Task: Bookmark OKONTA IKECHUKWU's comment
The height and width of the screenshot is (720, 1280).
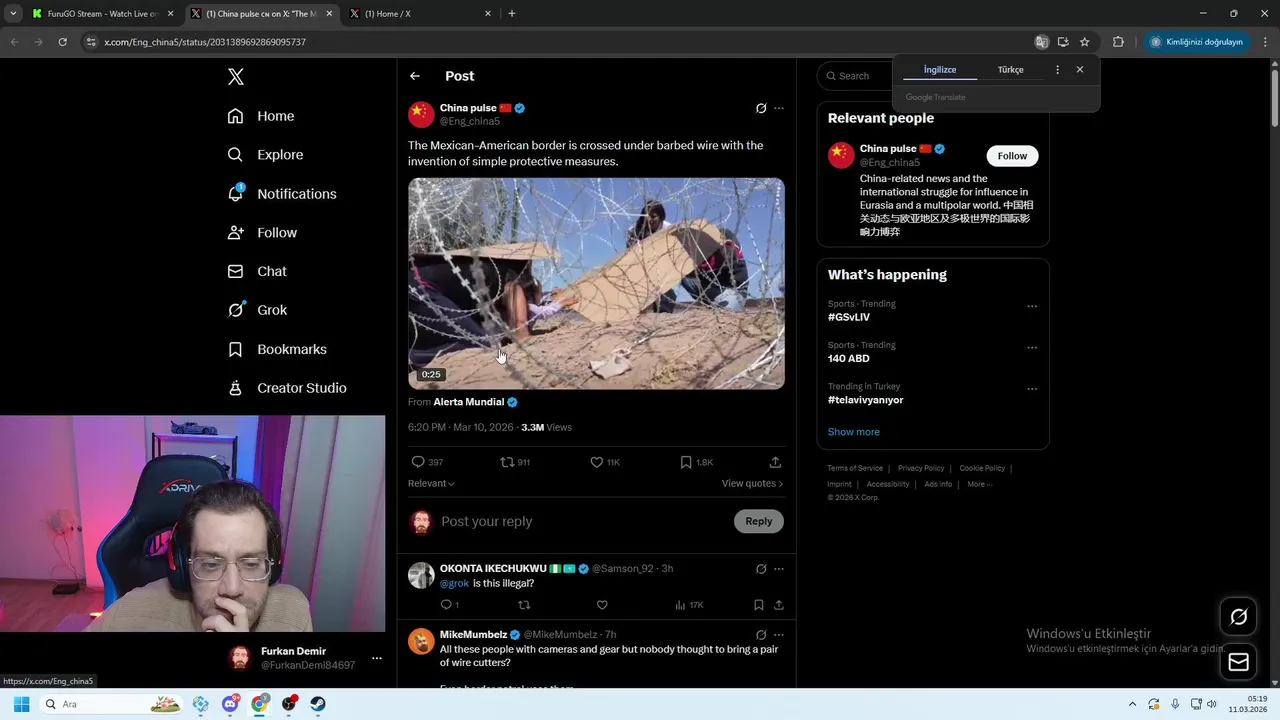Action: (759, 605)
